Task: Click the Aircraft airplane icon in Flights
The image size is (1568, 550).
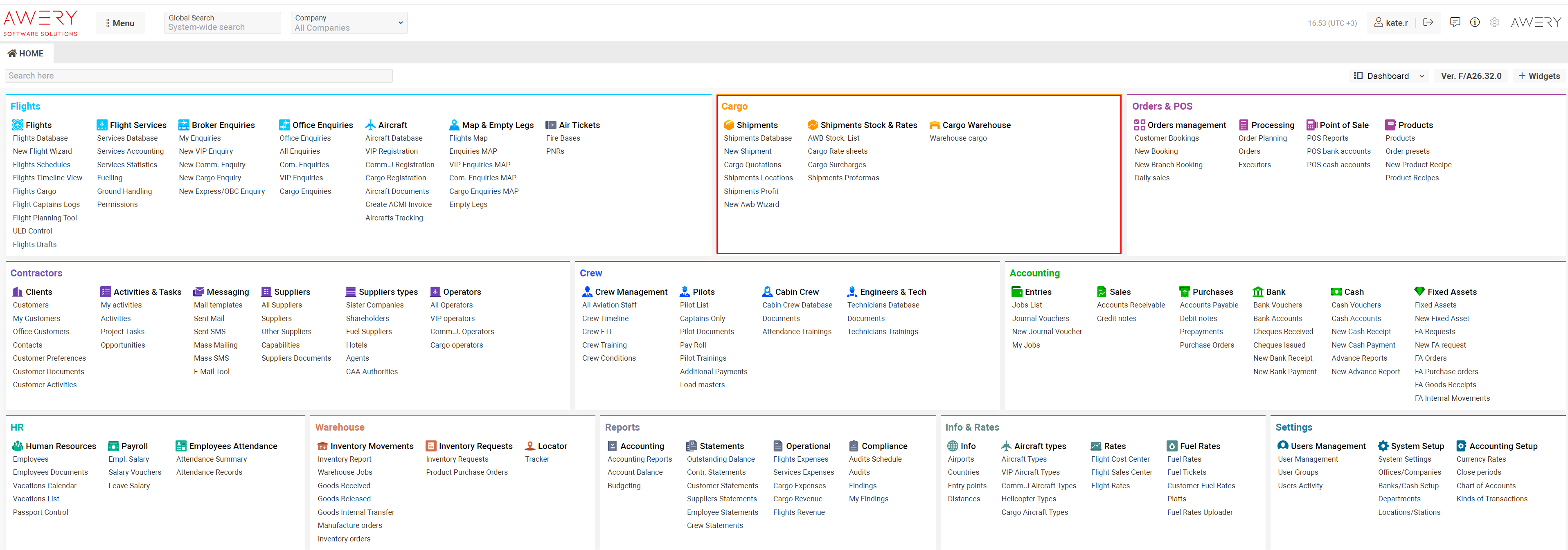Action: tap(370, 125)
